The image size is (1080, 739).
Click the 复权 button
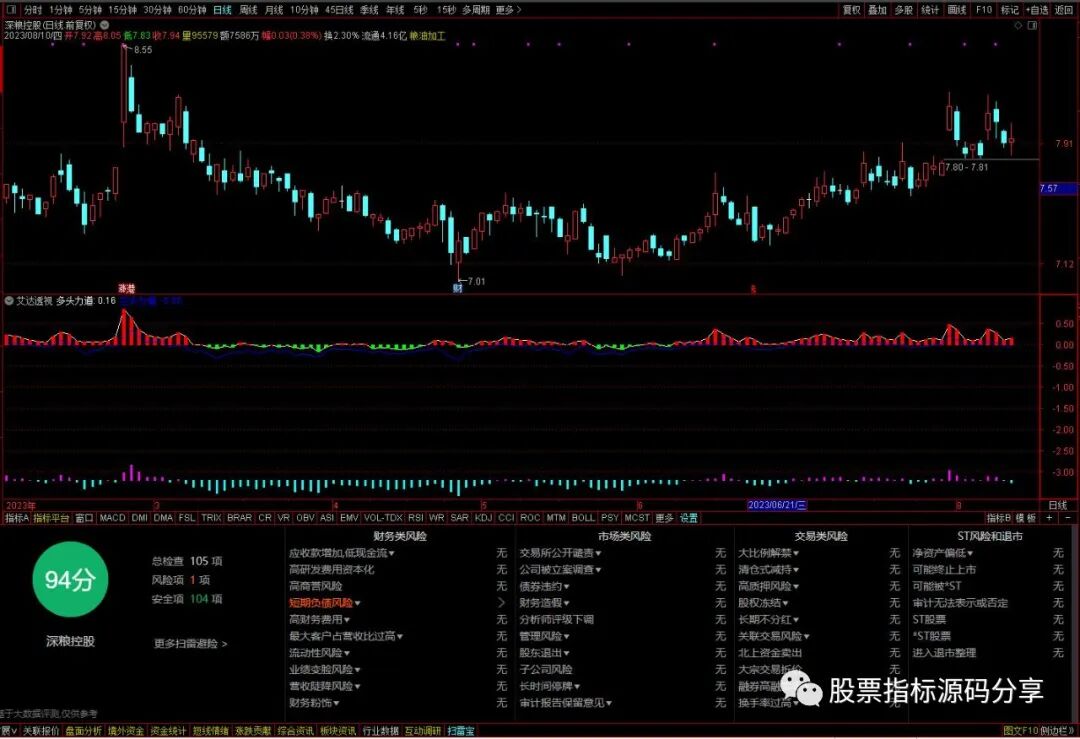tap(852, 10)
